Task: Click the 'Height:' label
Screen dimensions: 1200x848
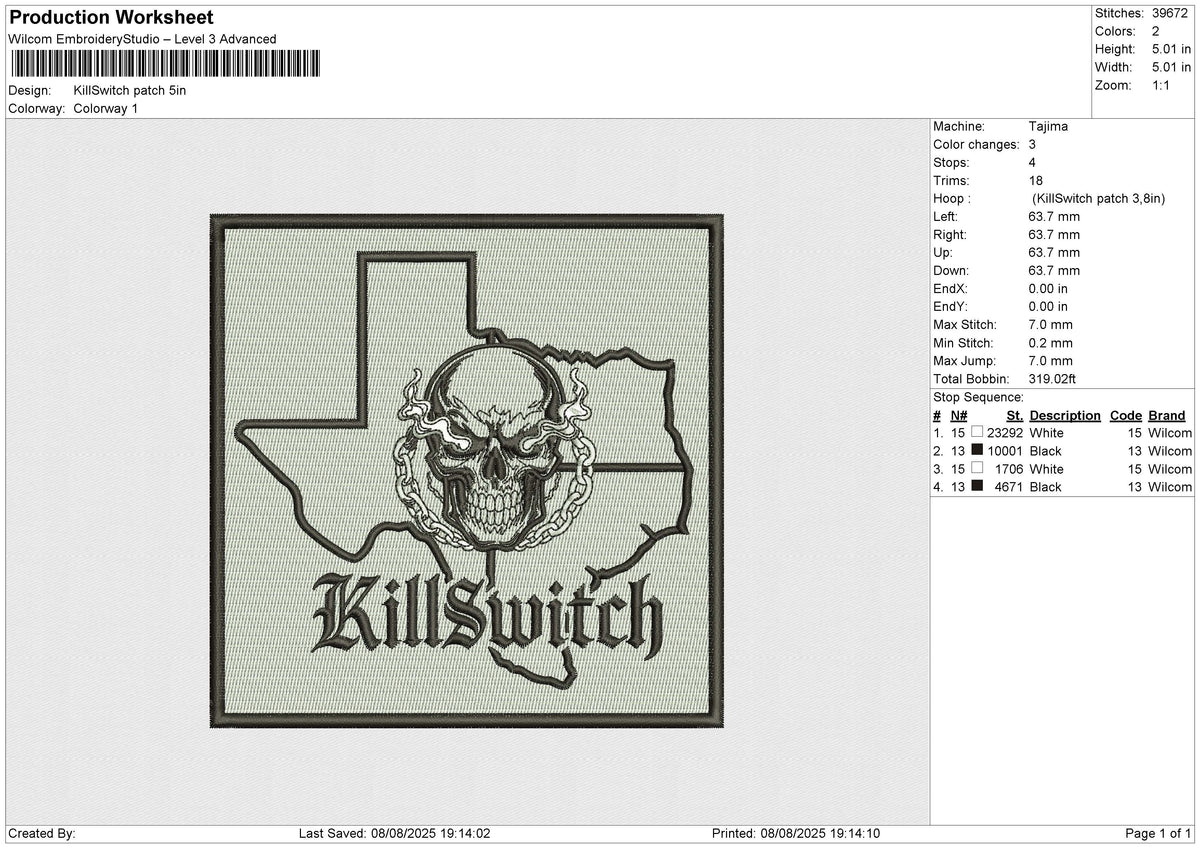Action: (x=1115, y=49)
